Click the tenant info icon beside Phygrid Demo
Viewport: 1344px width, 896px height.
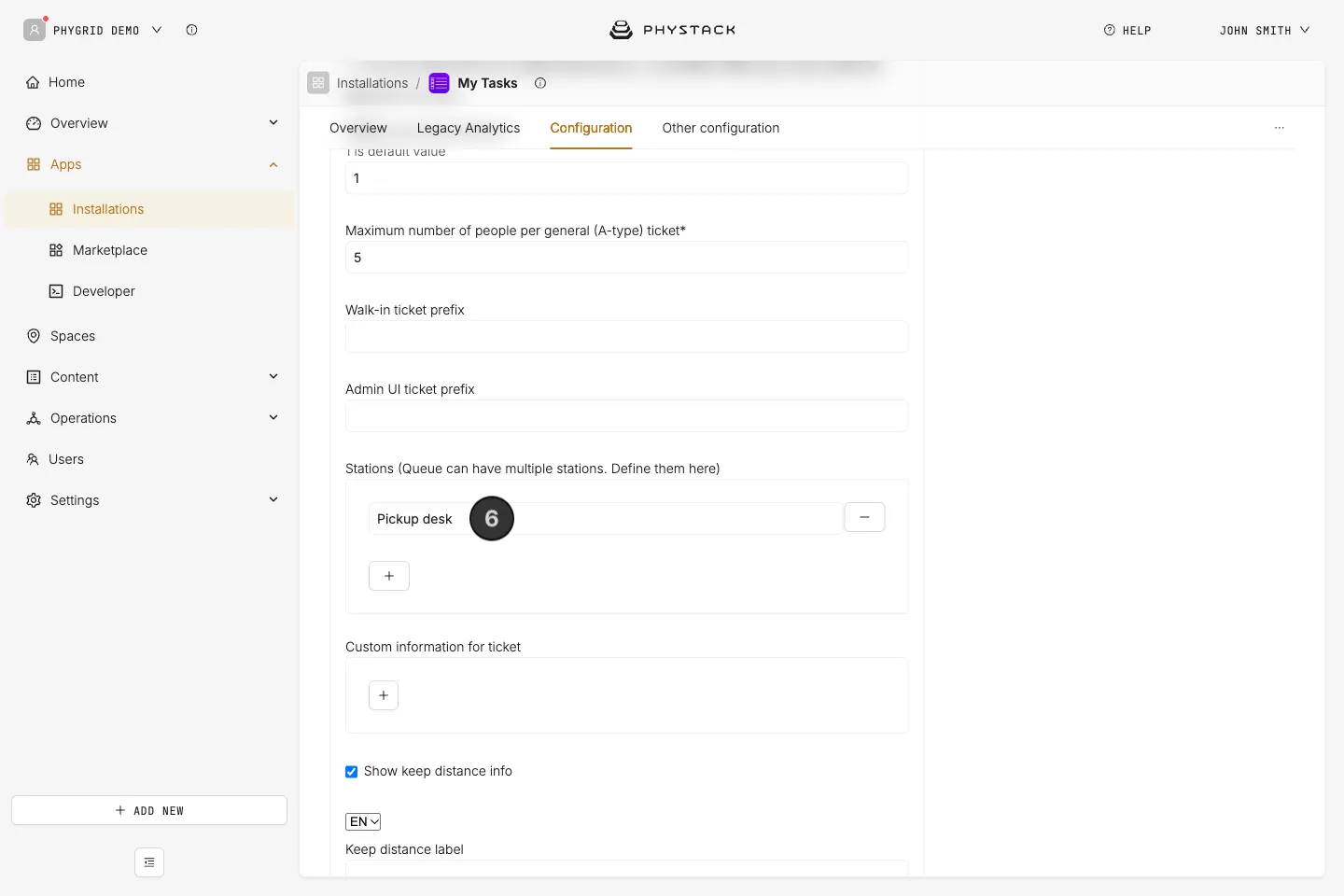[x=191, y=30]
